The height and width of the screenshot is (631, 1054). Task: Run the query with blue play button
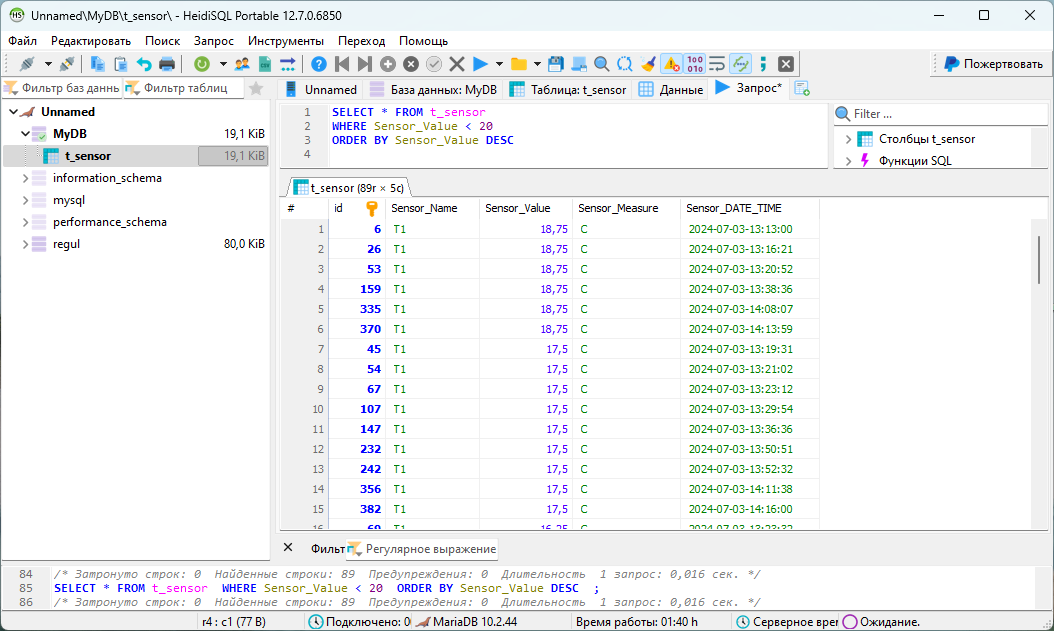480,64
